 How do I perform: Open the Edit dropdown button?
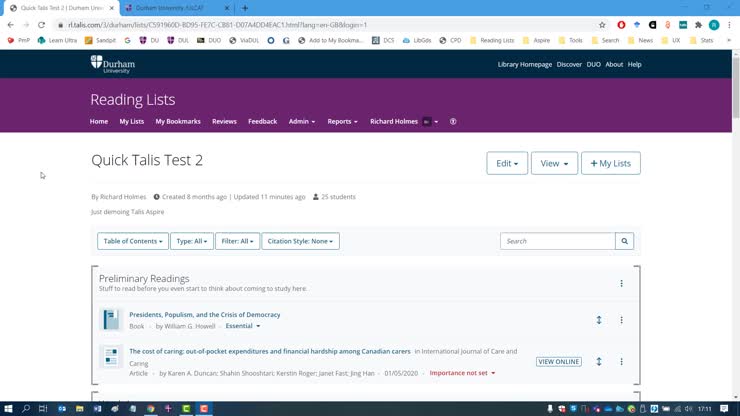coord(507,163)
